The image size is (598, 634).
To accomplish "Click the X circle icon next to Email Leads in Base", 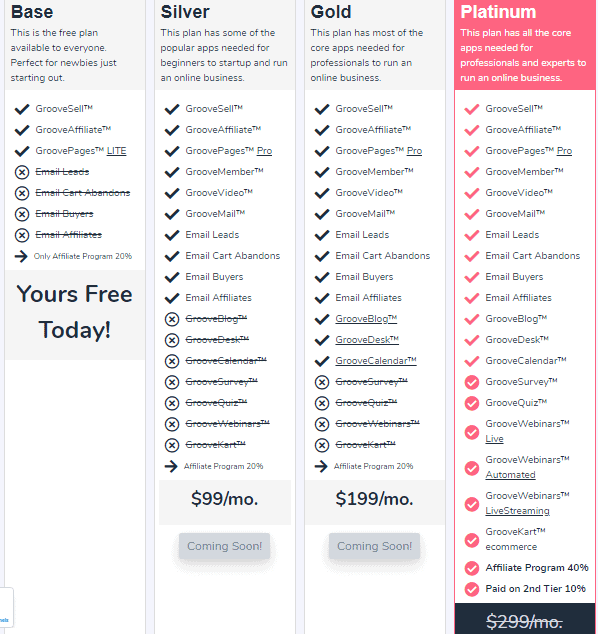I will tap(22, 172).
